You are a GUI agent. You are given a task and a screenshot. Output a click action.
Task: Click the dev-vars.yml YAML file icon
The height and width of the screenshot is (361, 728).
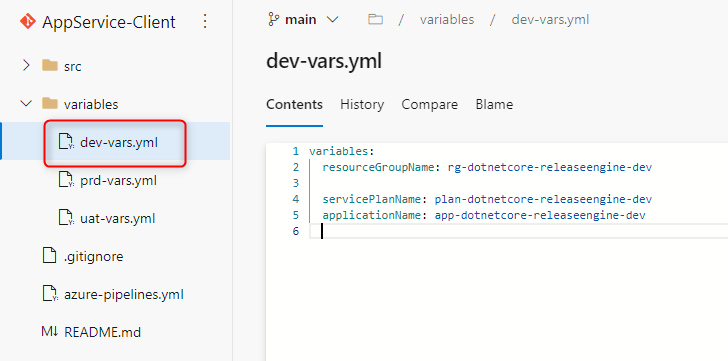coord(66,142)
